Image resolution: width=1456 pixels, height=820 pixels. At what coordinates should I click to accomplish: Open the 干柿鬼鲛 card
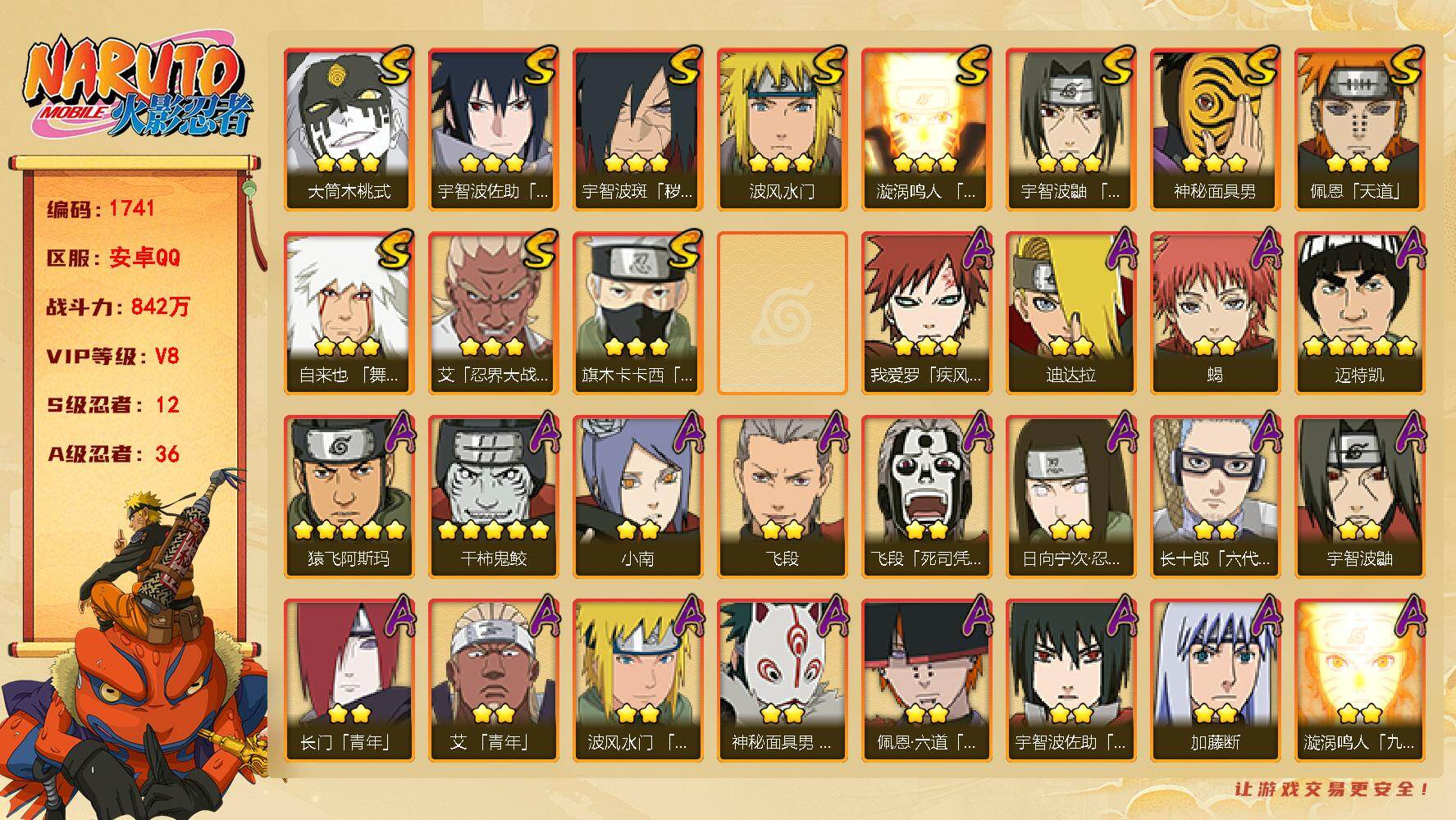point(494,497)
